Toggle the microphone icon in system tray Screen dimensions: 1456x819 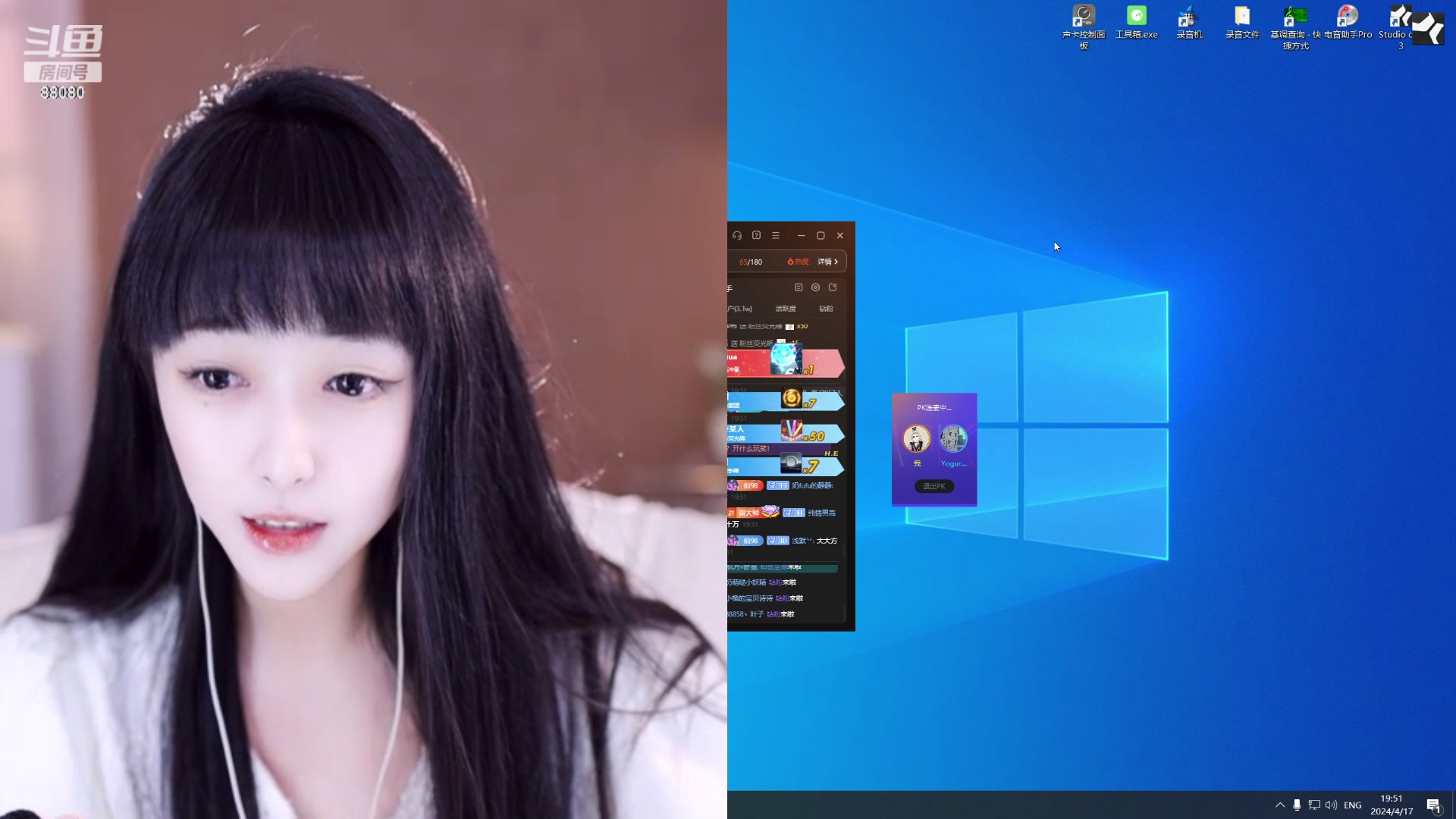click(x=1297, y=805)
